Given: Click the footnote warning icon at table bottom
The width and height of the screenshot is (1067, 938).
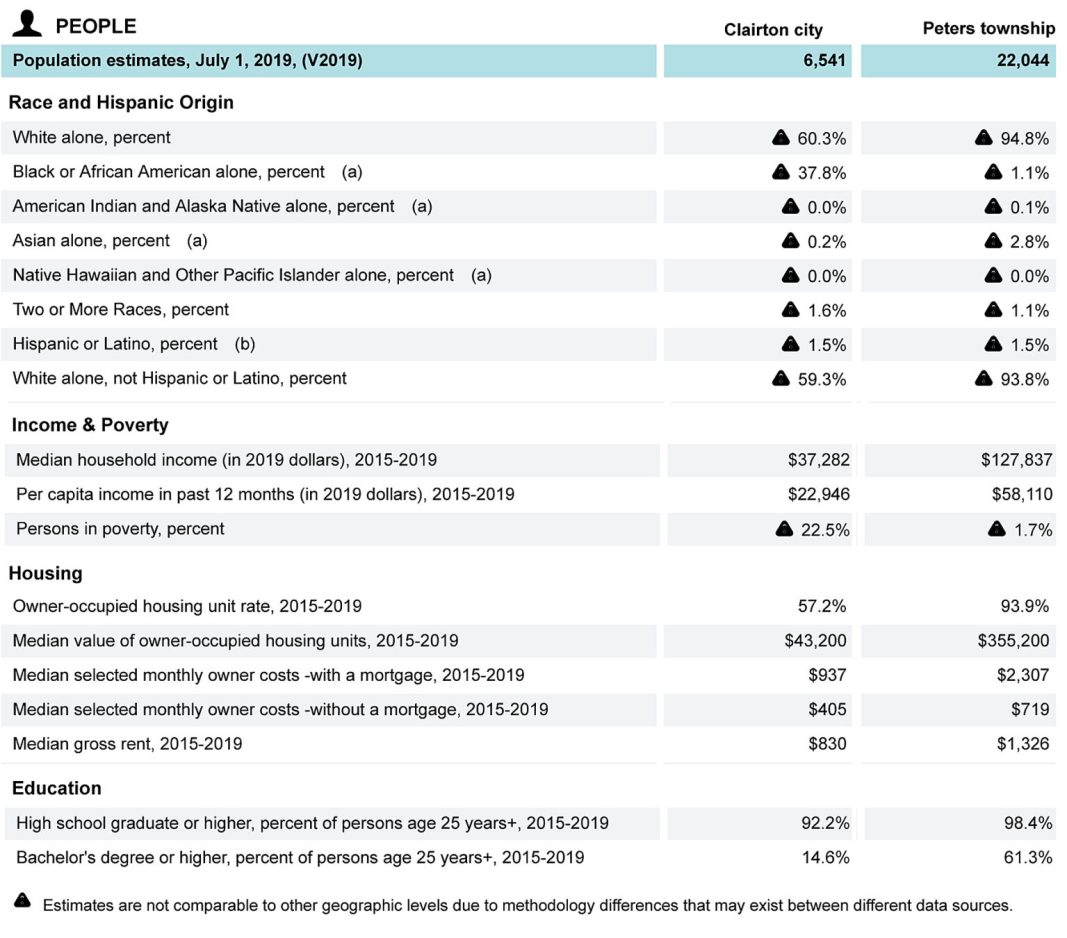Looking at the screenshot, I should coord(22,902).
